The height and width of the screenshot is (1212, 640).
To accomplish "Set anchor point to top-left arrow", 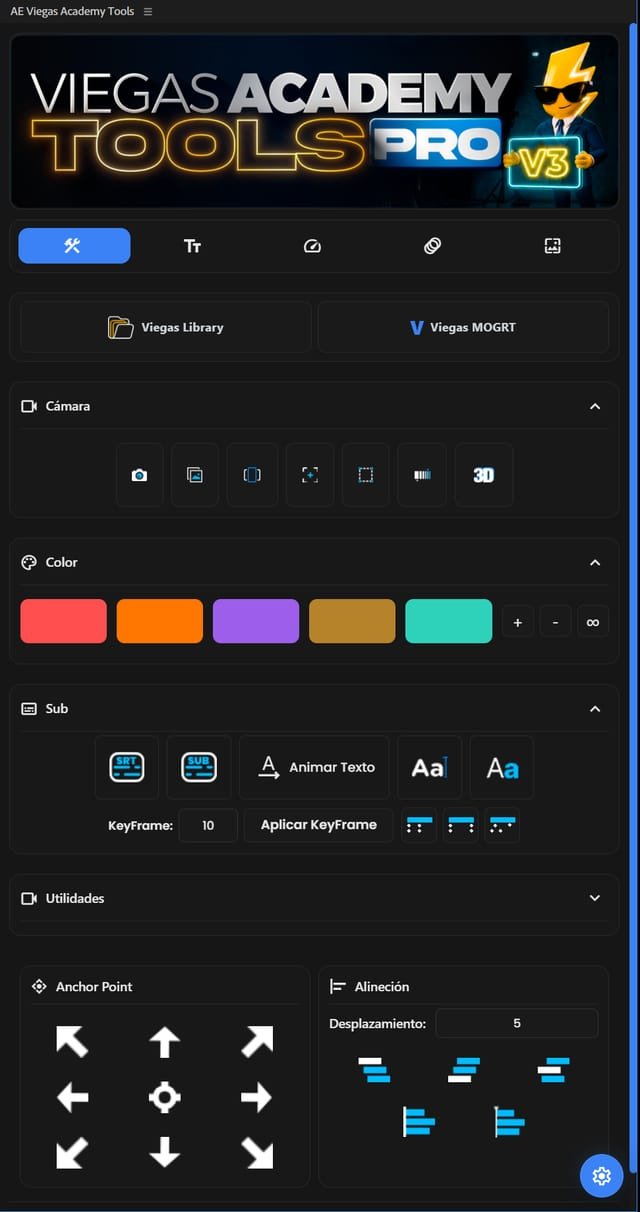I will tap(72, 1042).
